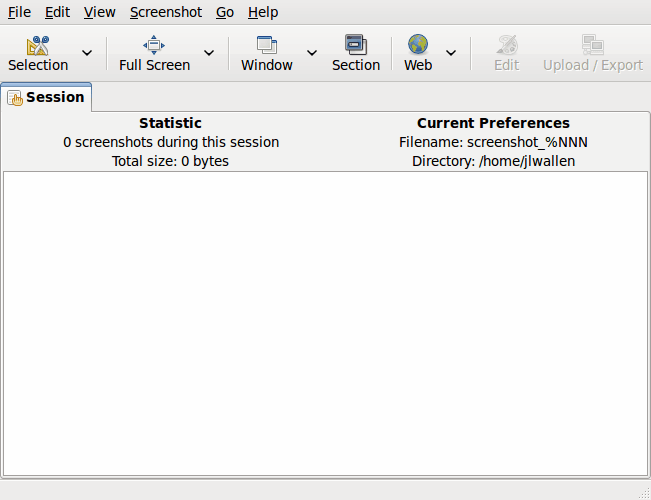Expand the Selection dropdown arrow
Screen dimensions: 651x500
coord(87,53)
